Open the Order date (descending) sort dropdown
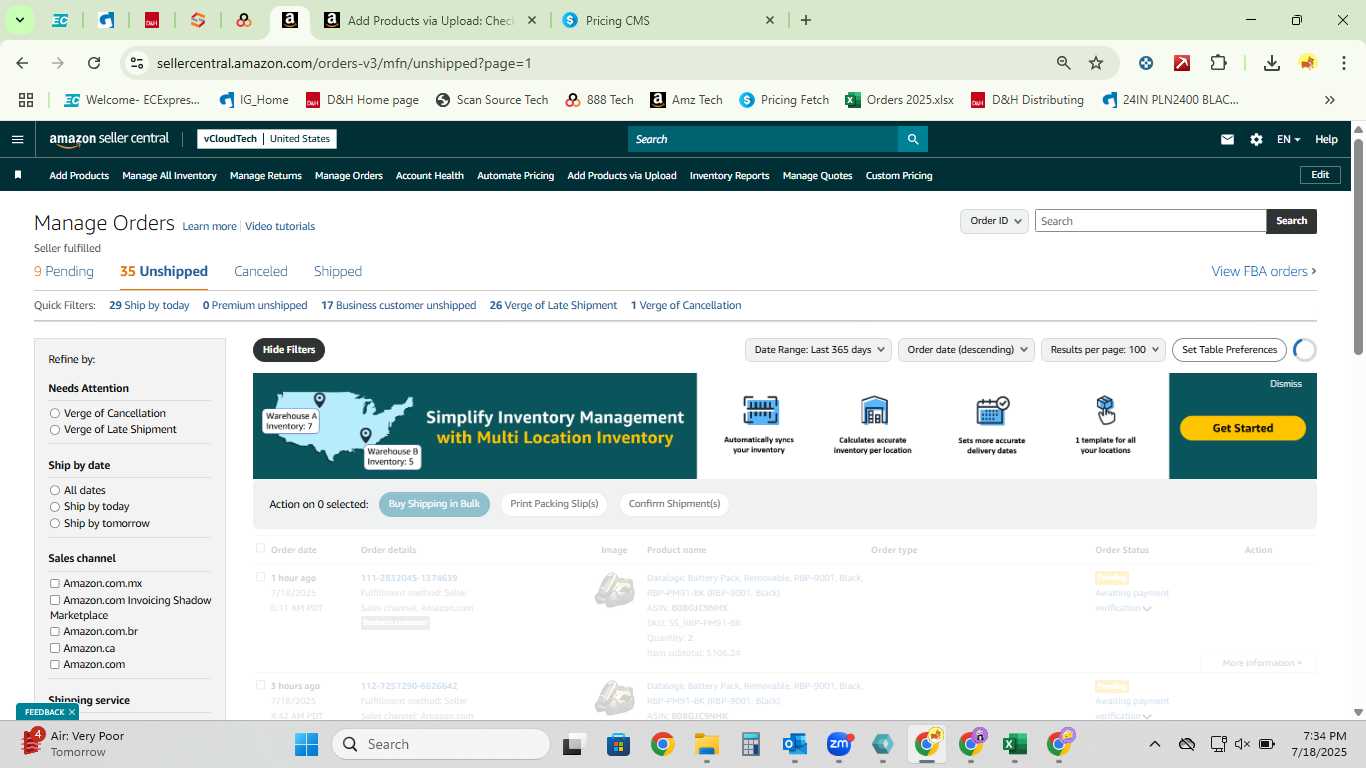The width and height of the screenshot is (1366, 768). point(967,349)
